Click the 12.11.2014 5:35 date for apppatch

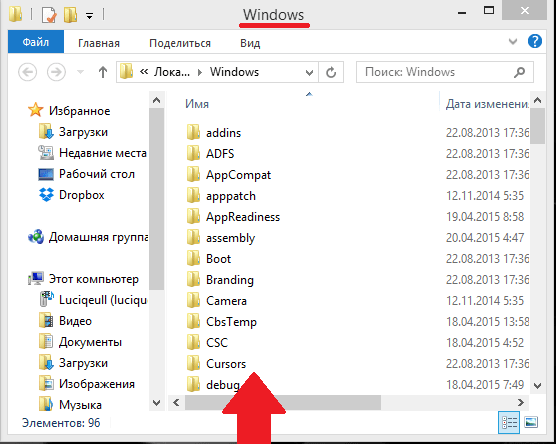(x=485, y=195)
